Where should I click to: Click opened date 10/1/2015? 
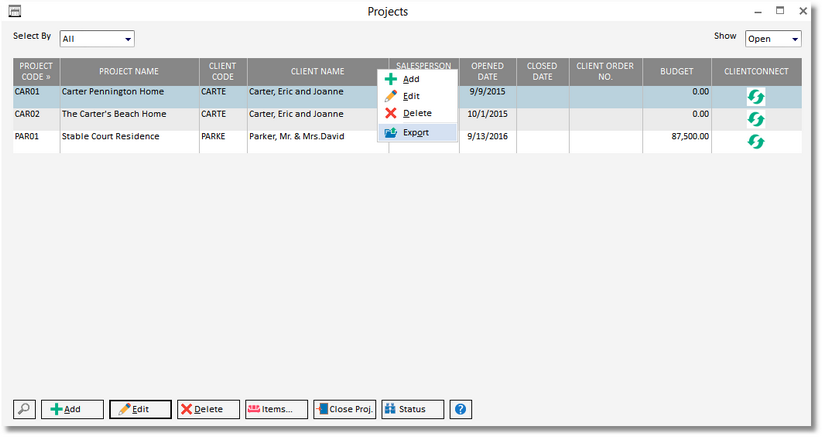coord(488,114)
